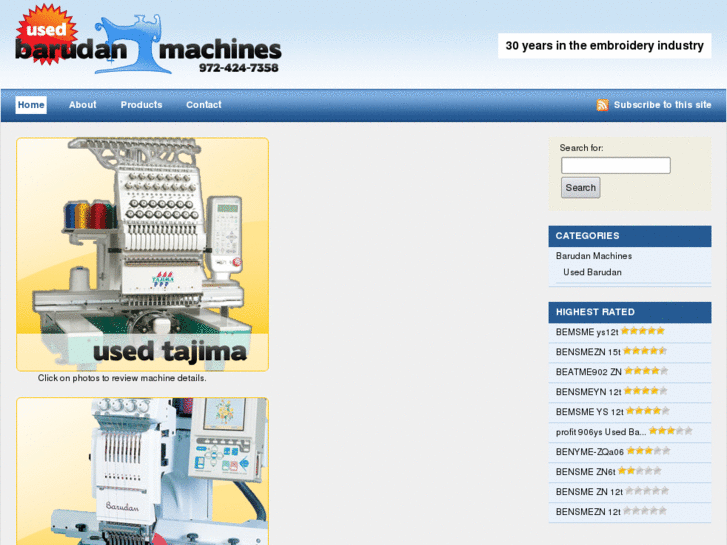Viewport: 727px width, 545px height.
Task: Click the Barudan machine photo
Action: pyautogui.click(x=142, y=471)
